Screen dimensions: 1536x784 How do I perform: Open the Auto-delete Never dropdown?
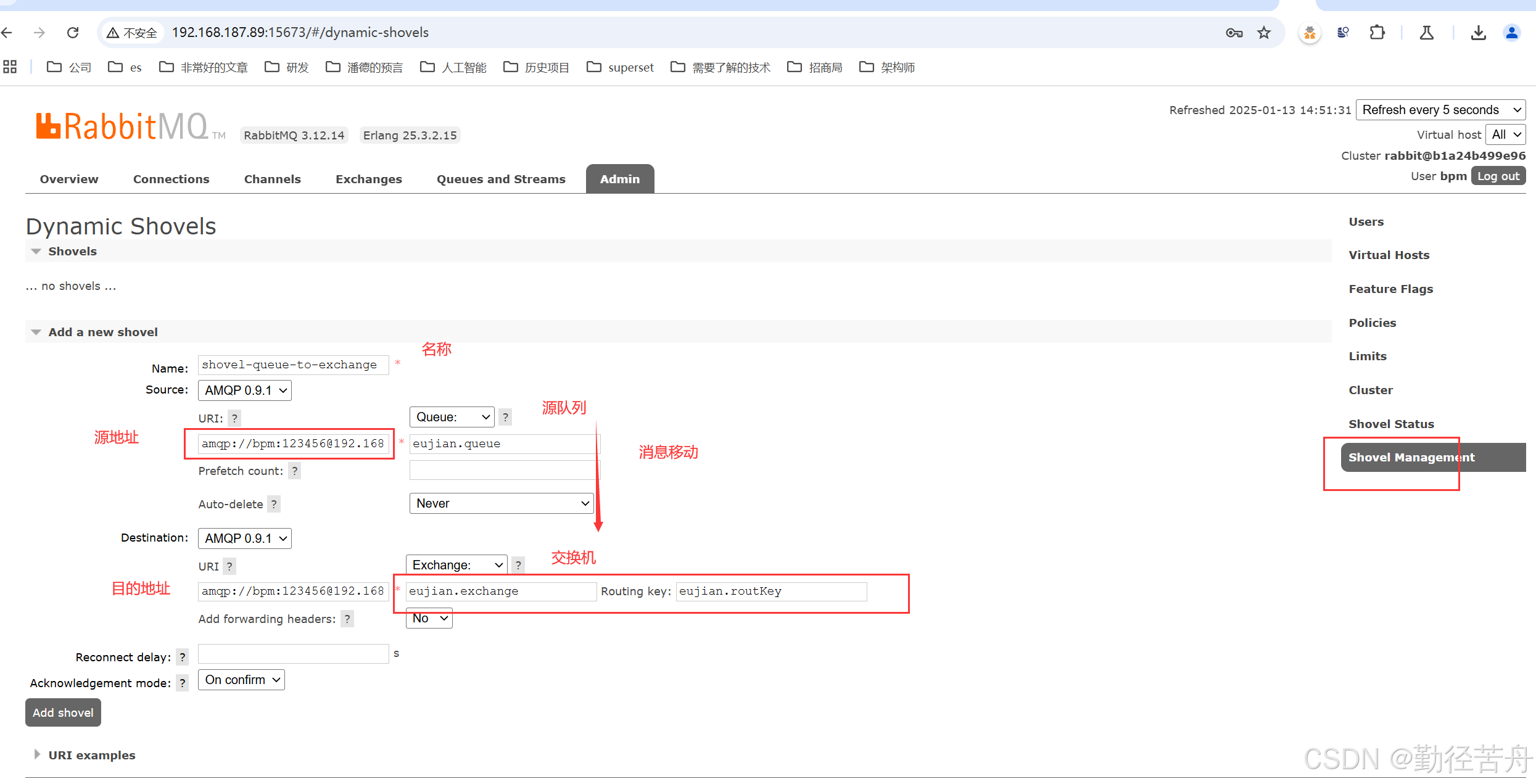click(x=501, y=503)
